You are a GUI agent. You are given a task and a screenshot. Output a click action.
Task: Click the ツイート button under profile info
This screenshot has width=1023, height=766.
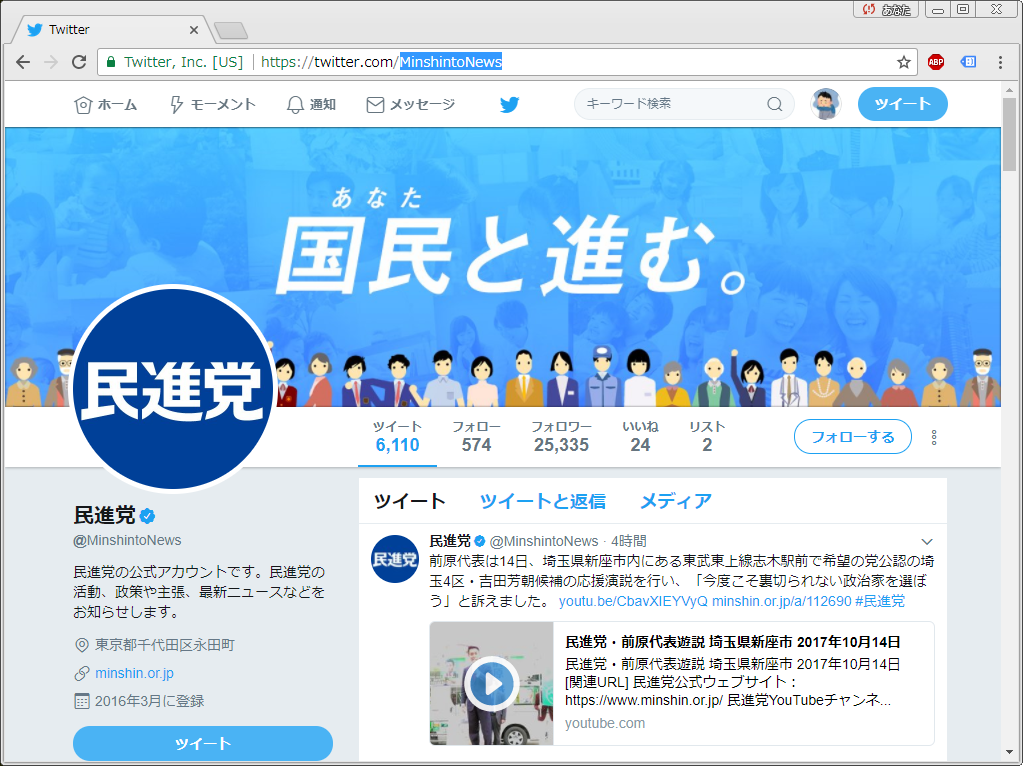pyautogui.click(x=203, y=743)
